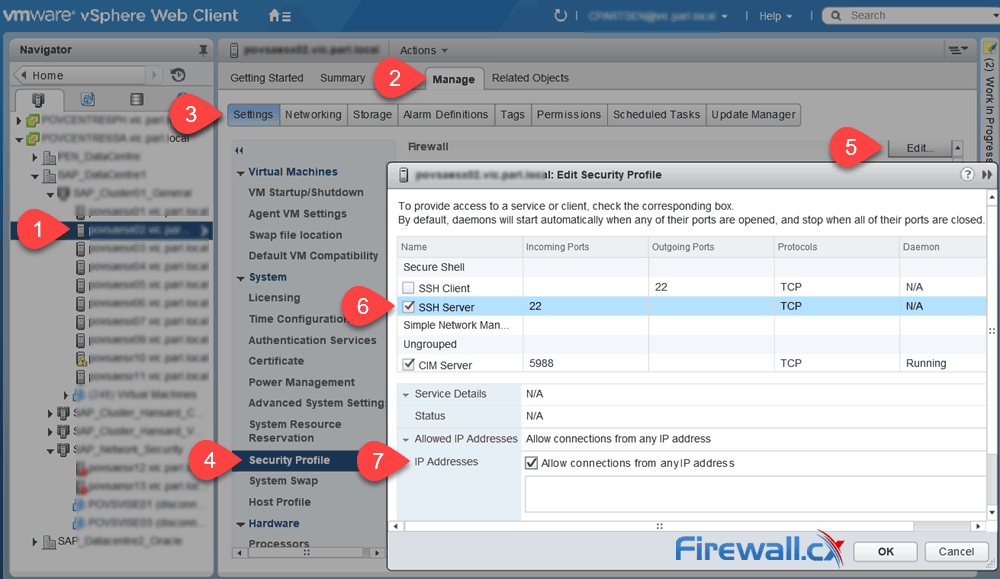Click the Firewall Edit button
This screenshot has width=1000, height=579.
(919, 148)
